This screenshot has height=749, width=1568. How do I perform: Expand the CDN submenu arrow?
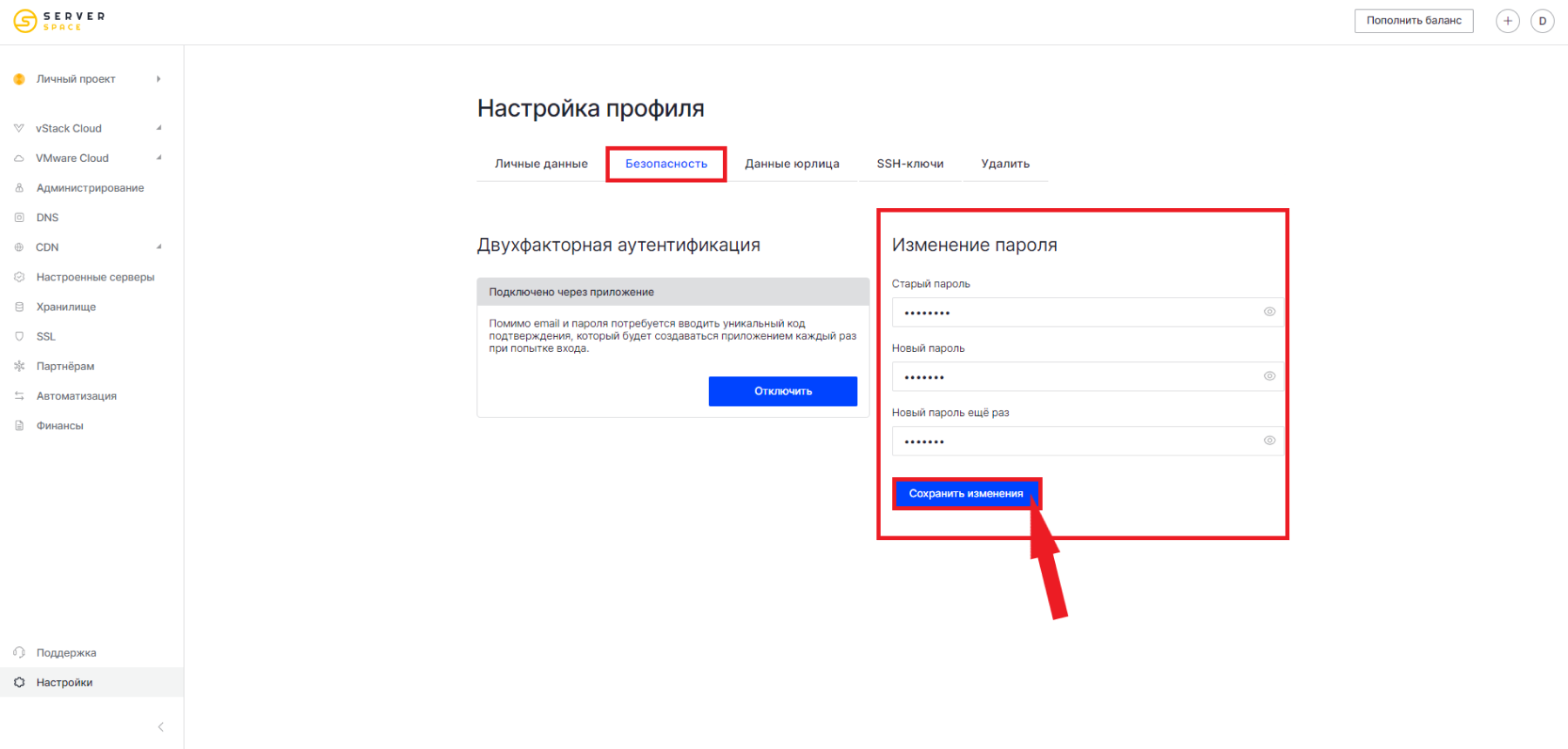(x=159, y=247)
